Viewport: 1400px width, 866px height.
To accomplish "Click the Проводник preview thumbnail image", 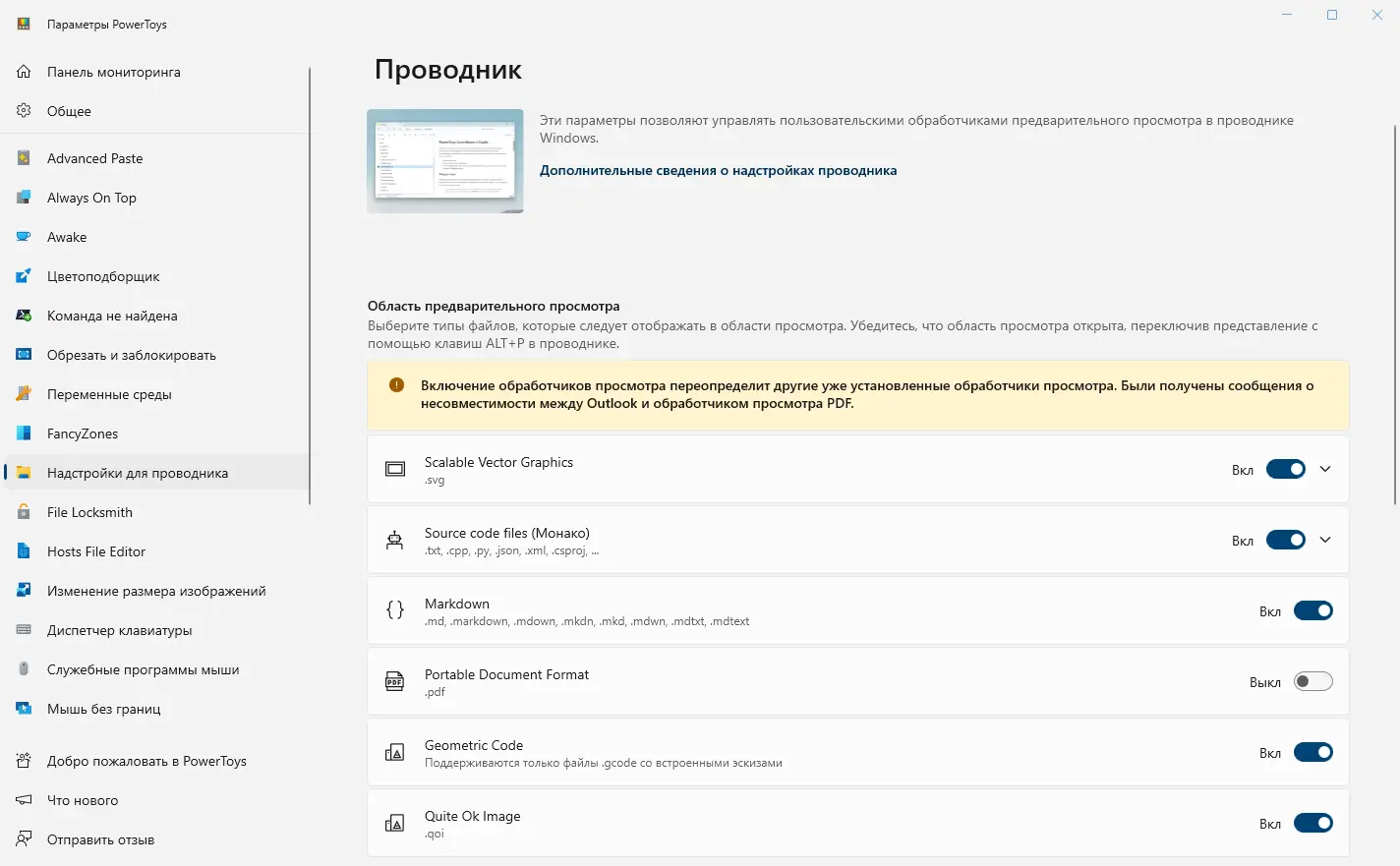I will tap(445, 161).
